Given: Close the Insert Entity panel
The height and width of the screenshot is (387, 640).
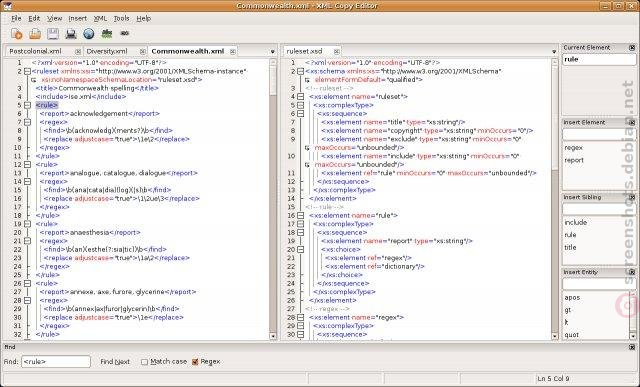Looking at the screenshot, I should (x=632, y=272).
